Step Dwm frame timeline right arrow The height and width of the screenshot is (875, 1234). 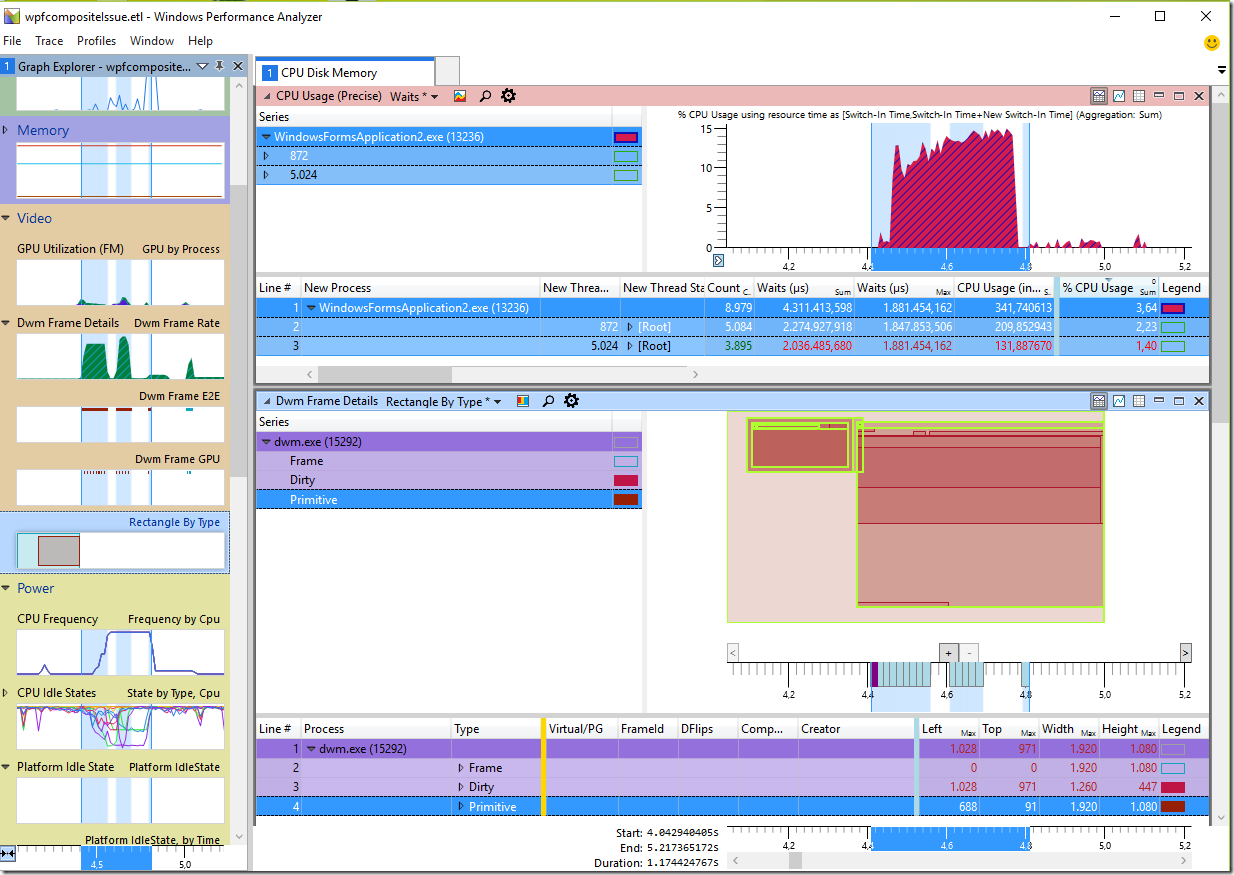click(x=1186, y=653)
